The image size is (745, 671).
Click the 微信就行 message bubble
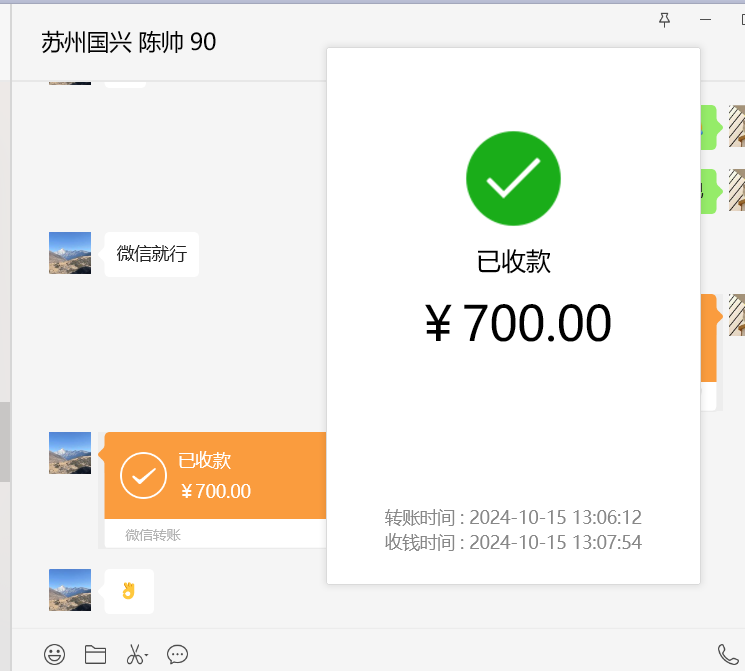(x=151, y=254)
